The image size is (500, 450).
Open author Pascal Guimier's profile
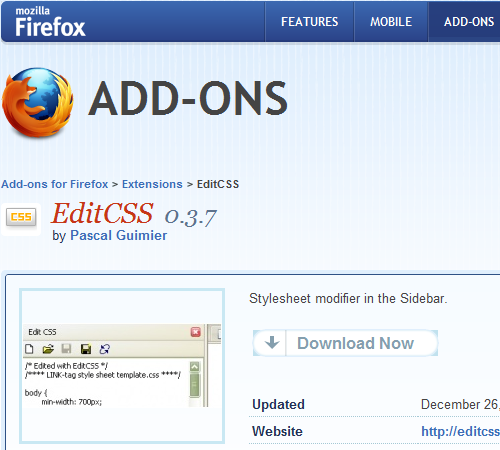[x=118, y=235]
